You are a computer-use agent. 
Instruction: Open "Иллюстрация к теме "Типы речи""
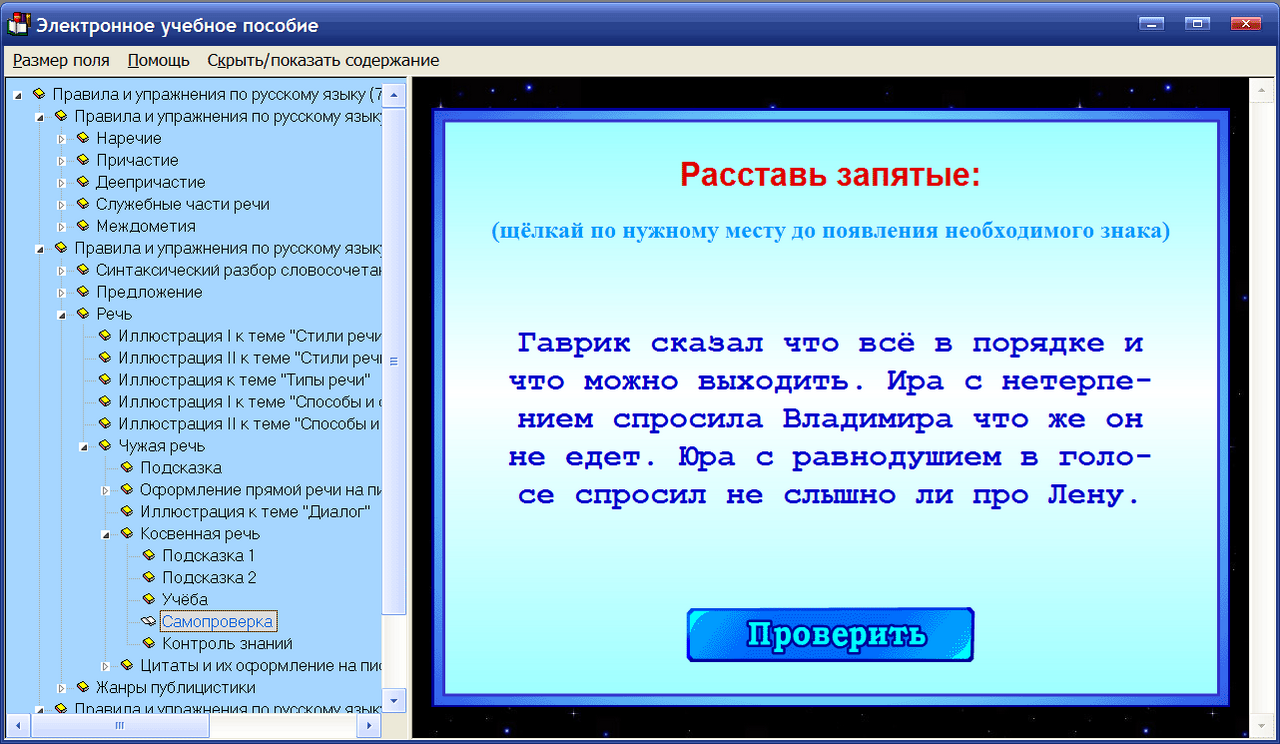[240, 379]
